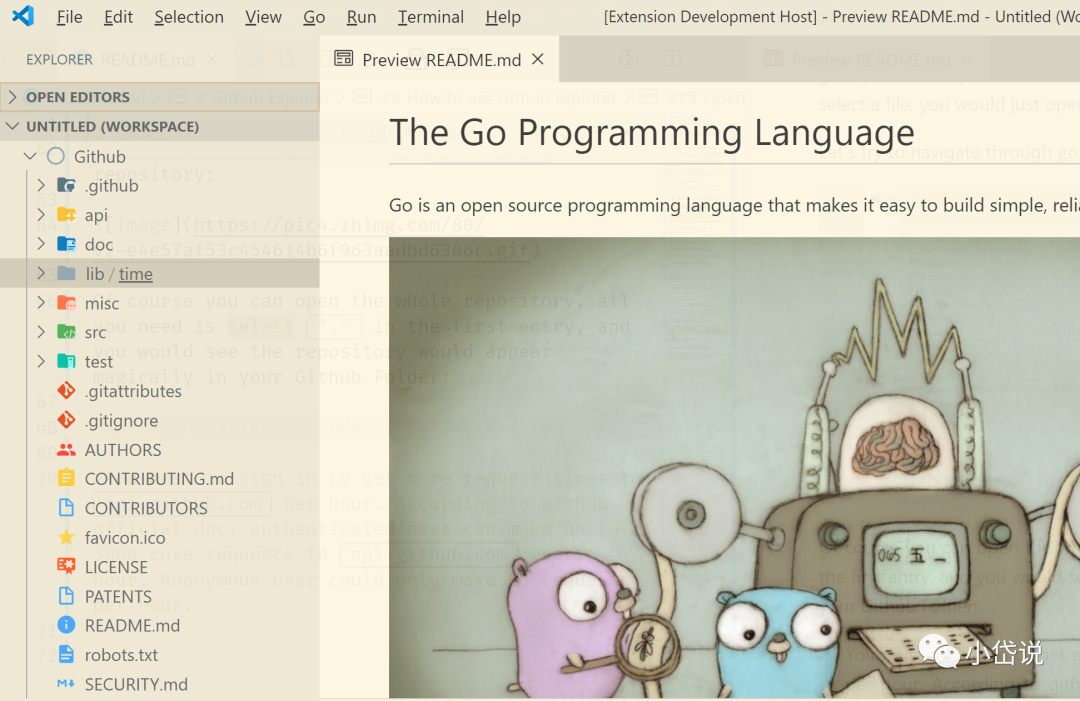The height and width of the screenshot is (701, 1080).
Task: Click the .gitignore git icon
Action: (x=66, y=420)
